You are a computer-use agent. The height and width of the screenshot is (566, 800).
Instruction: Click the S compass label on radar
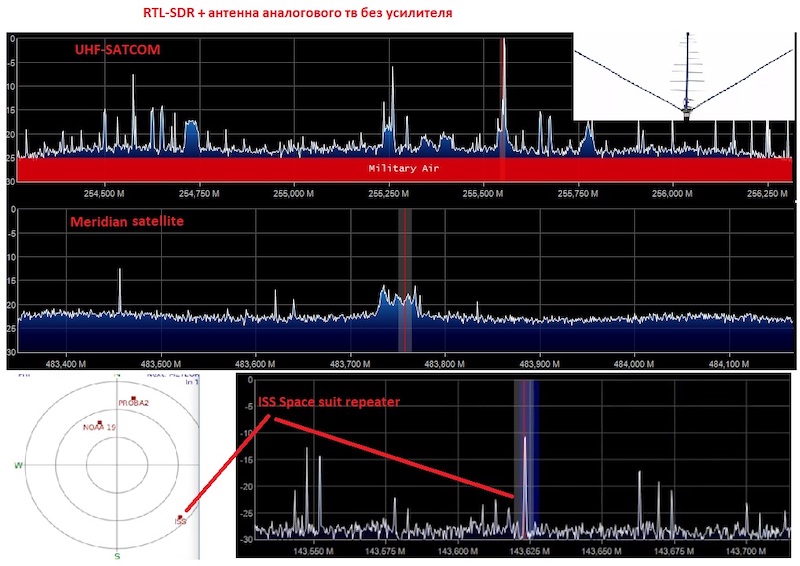click(118, 555)
